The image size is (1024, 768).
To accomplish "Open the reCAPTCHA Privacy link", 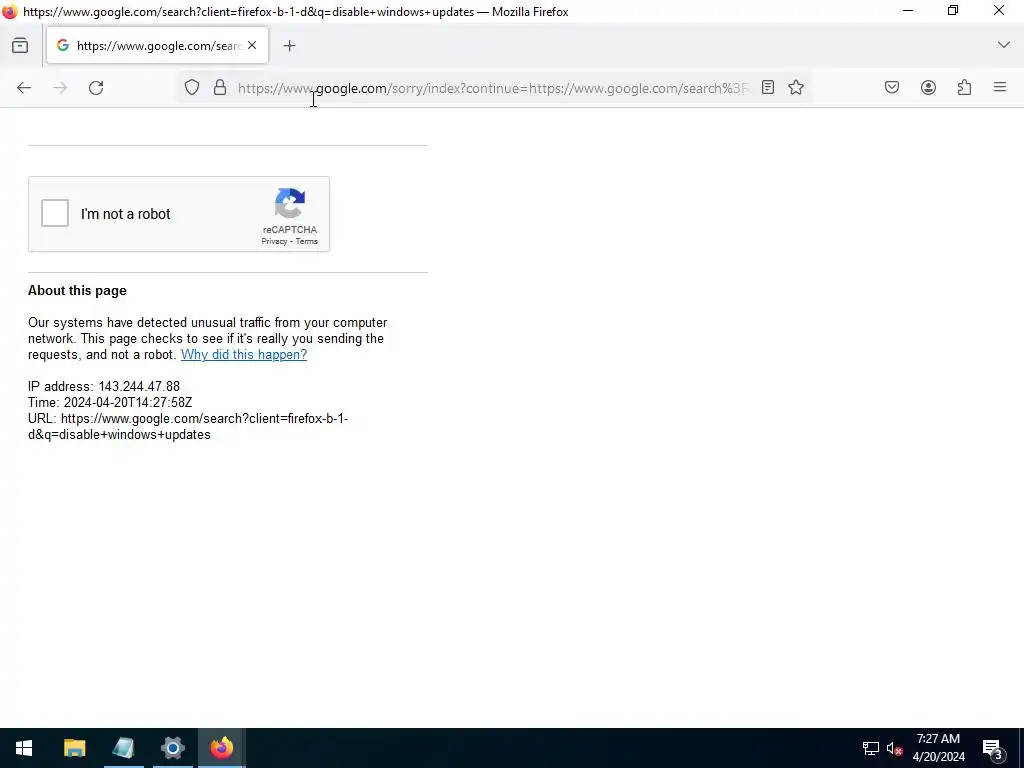I will [274, 242].
